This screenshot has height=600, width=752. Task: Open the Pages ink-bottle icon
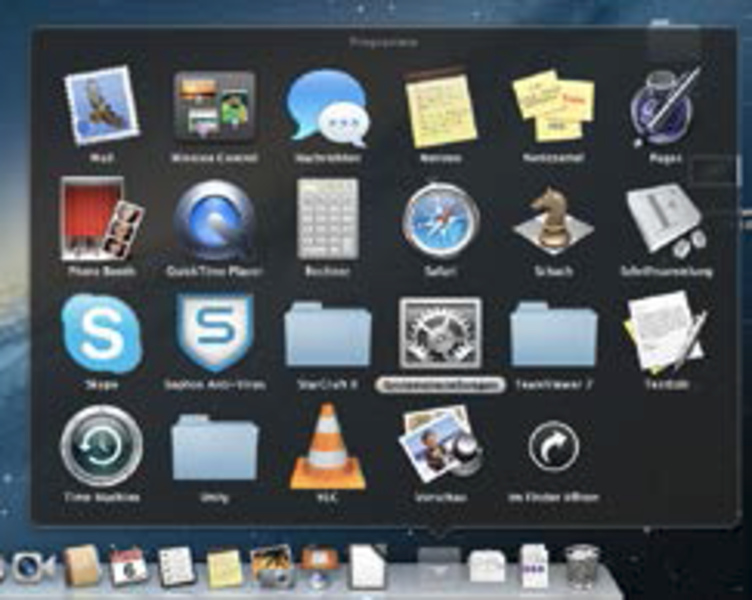coord(666,107)
